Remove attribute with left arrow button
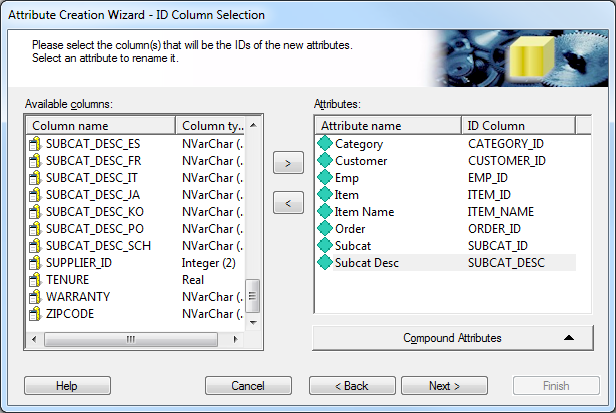616x413 pixels. 288,203
